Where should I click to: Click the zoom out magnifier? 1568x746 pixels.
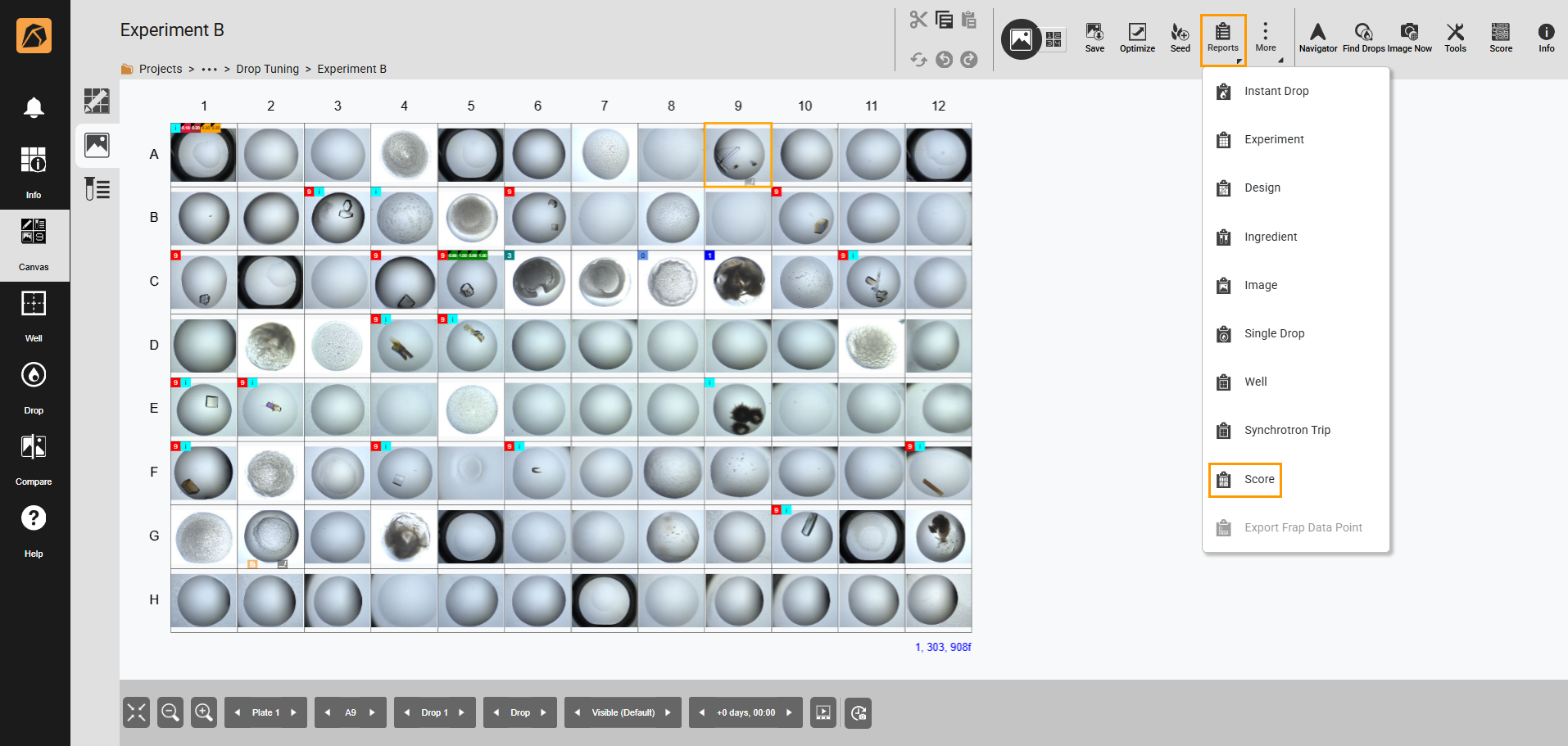tap(170, 712)
